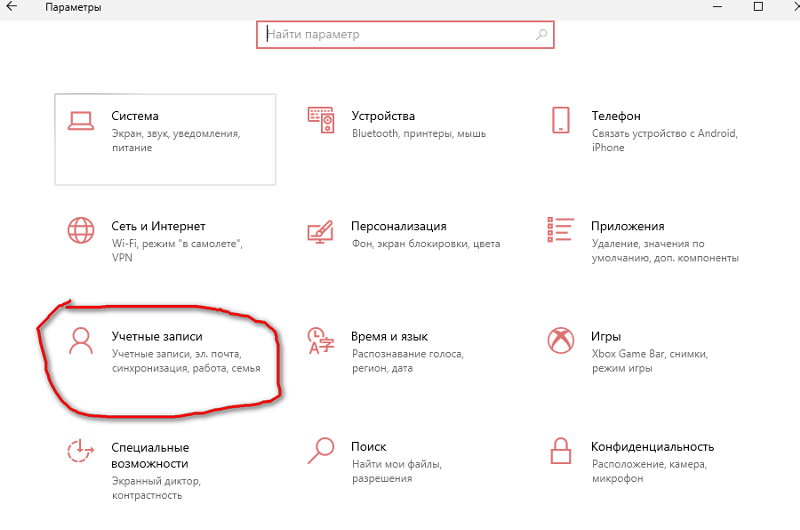Click the text Wi-Fi, режим "в самолете", VPN
Screen dimensions: 800x530
[177, 250]
